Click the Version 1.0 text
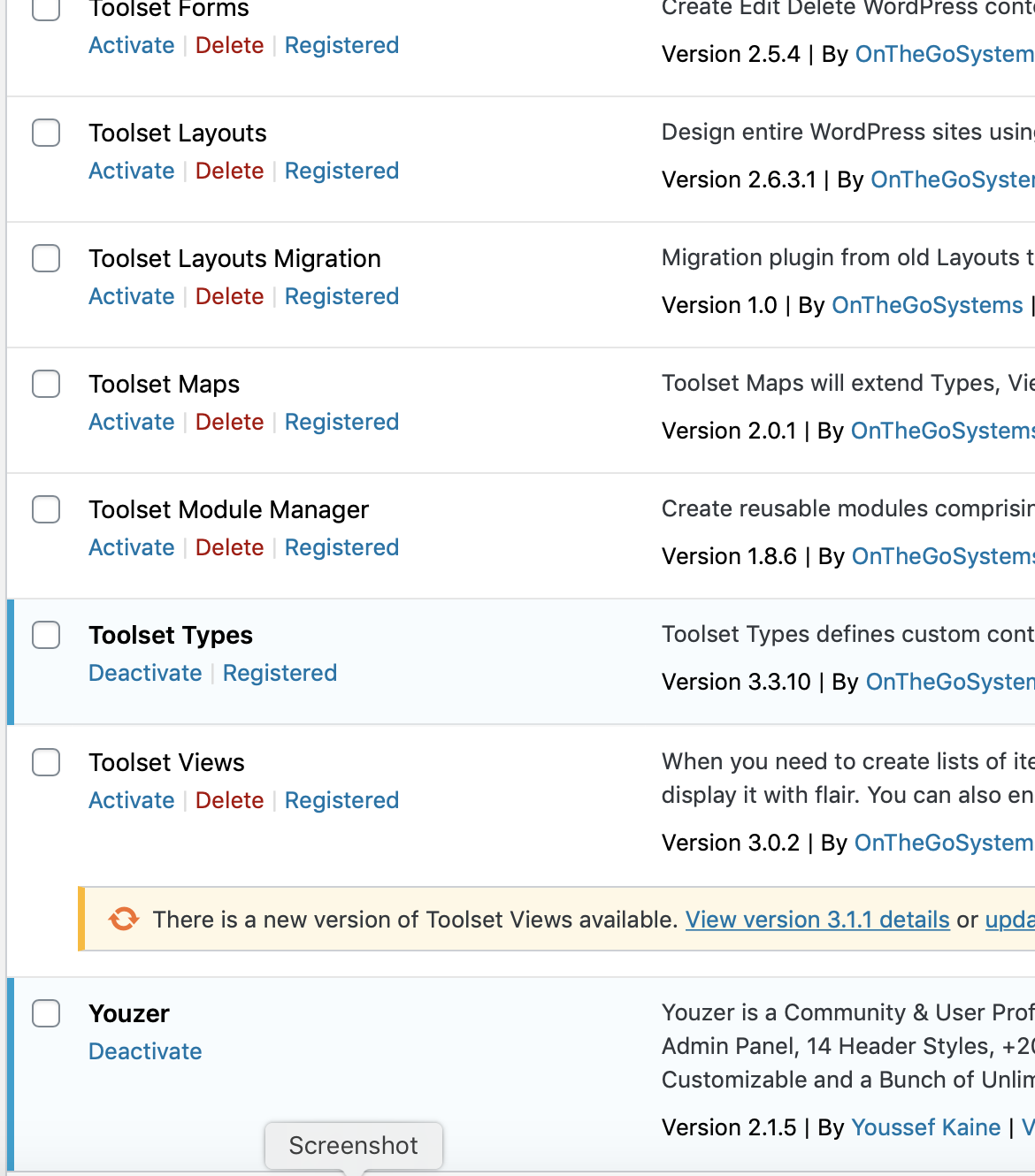This screenshot has width=1035, height=1176. [719, 305]
